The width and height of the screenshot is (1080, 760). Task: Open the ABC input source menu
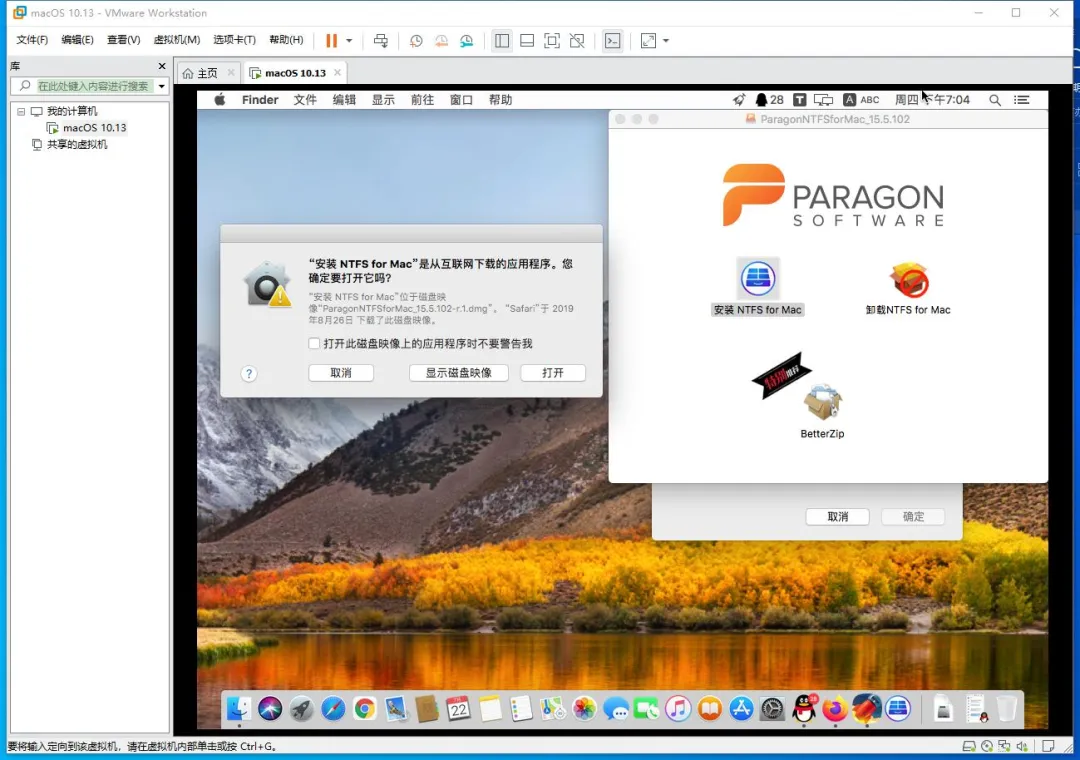(x=862, y=100)
